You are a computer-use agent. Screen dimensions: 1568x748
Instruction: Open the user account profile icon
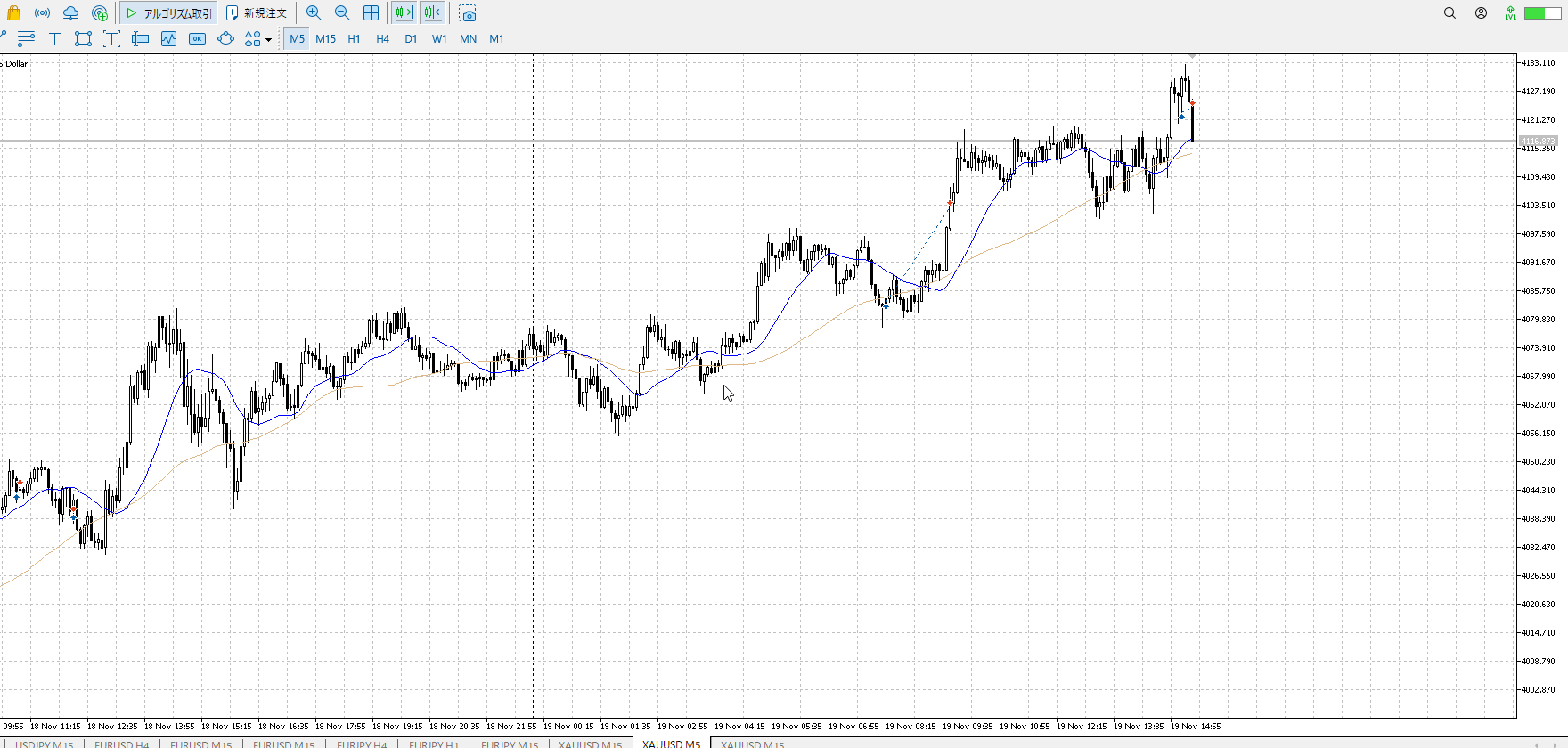(1481, 13)
